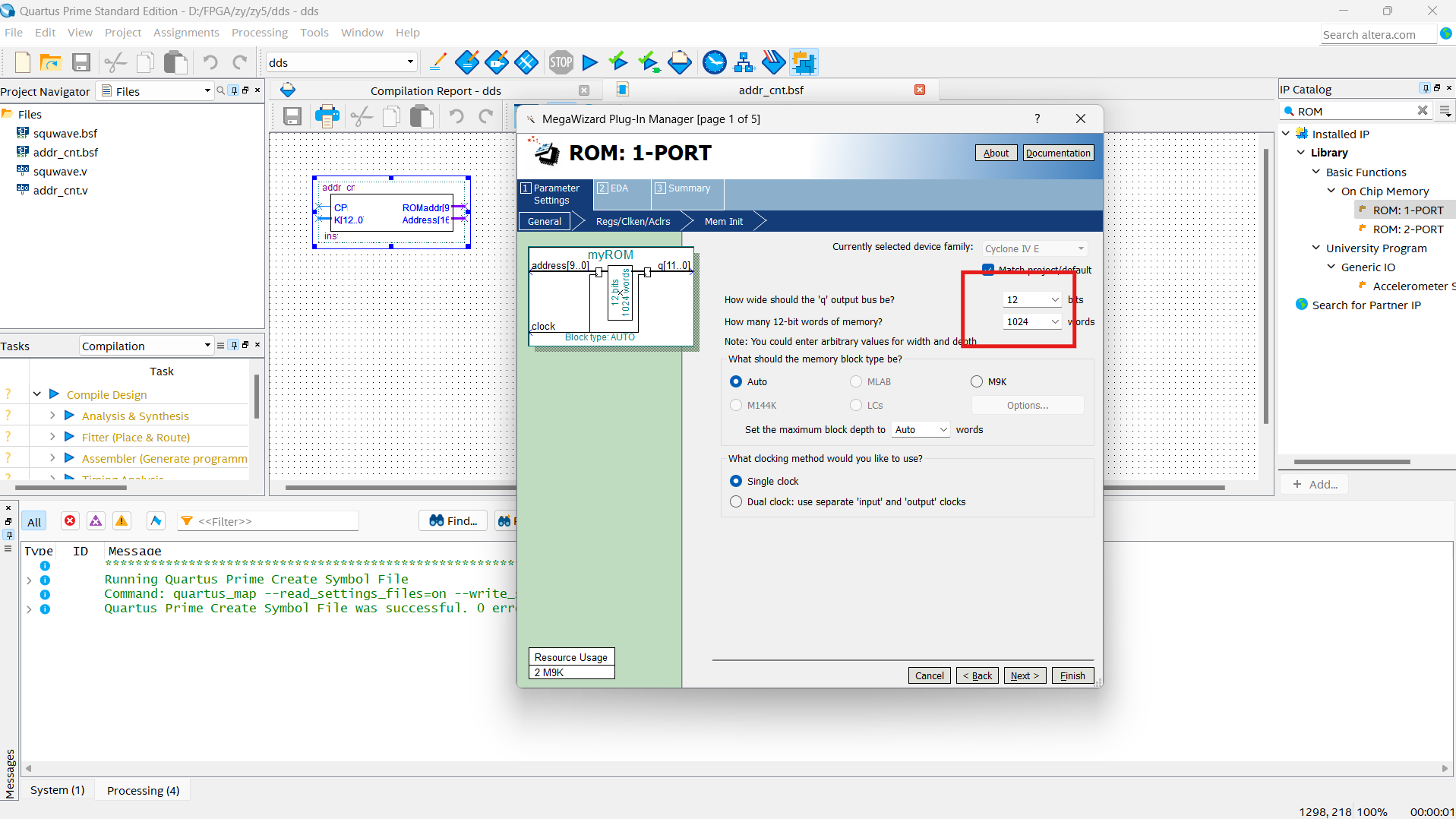Image resolution: width=1456 pixels, height=819 pixels.
Task: Click the blue flag suppressed-messages icon
Action: pos(156,520)
